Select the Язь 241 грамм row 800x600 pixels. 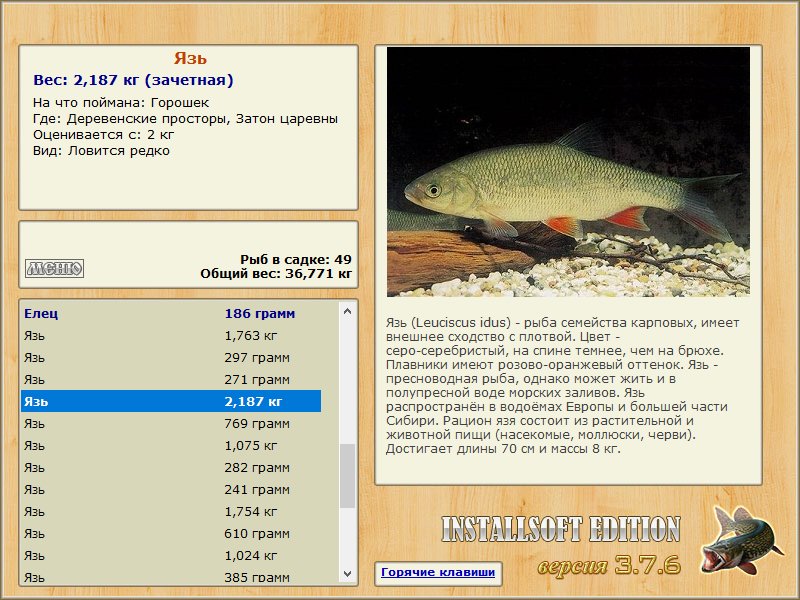[x=171, y=489]
